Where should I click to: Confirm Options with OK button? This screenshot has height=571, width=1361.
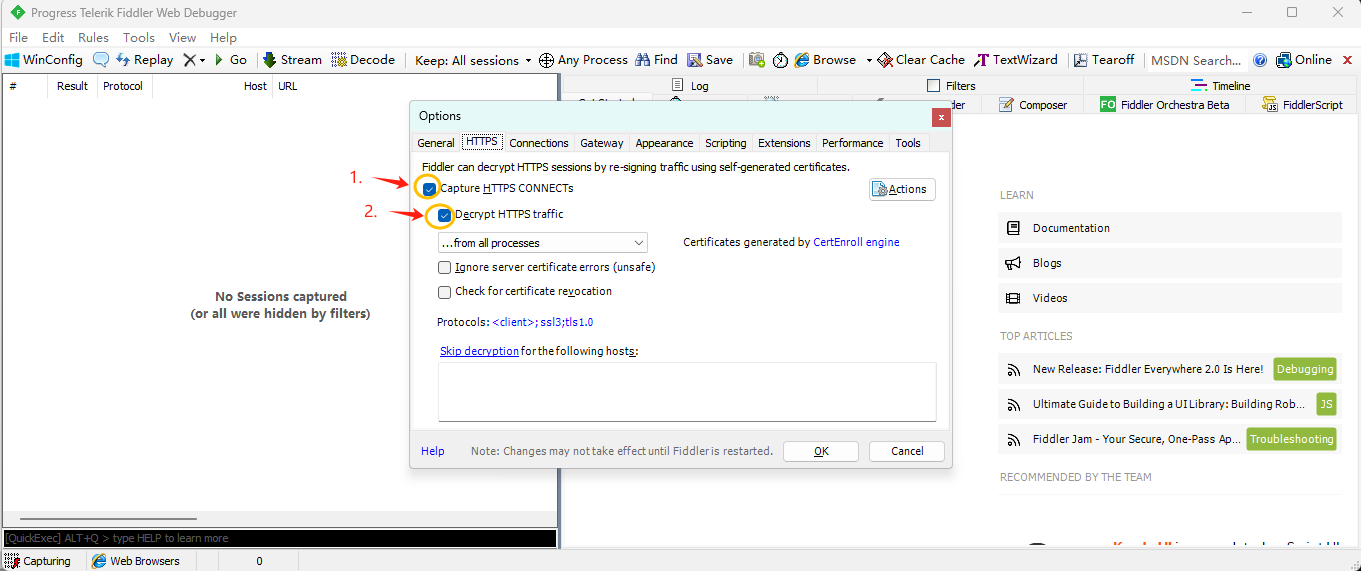point(821,451)
